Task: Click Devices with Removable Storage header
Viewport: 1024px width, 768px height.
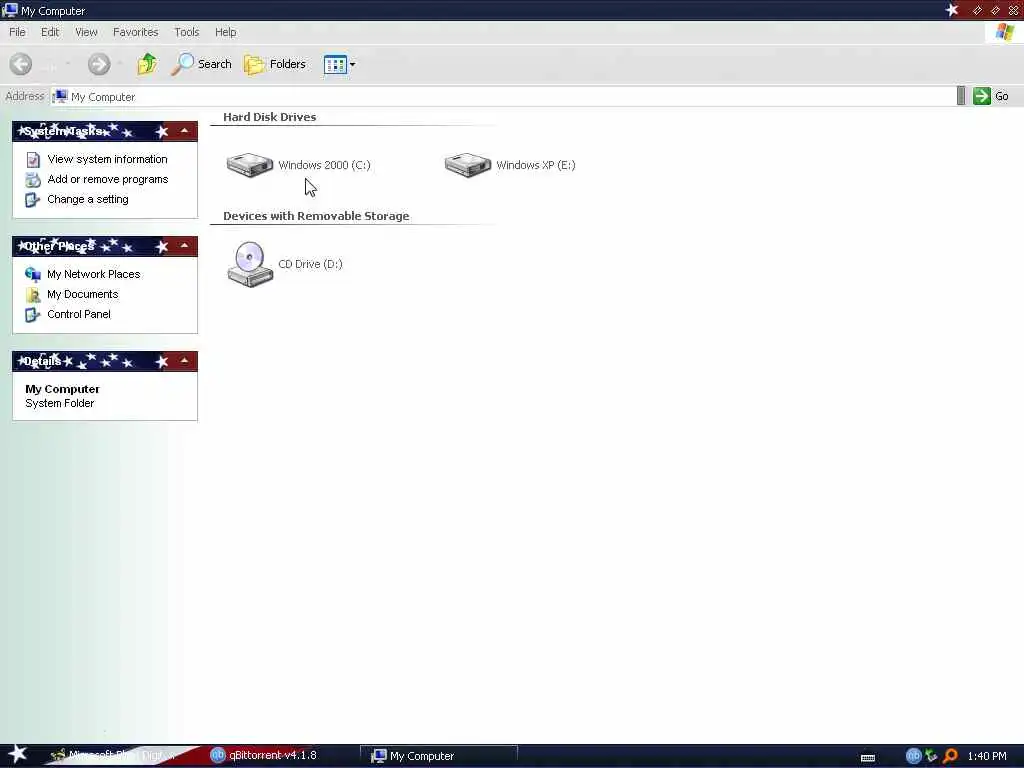Action: click(x=316, y=216)
